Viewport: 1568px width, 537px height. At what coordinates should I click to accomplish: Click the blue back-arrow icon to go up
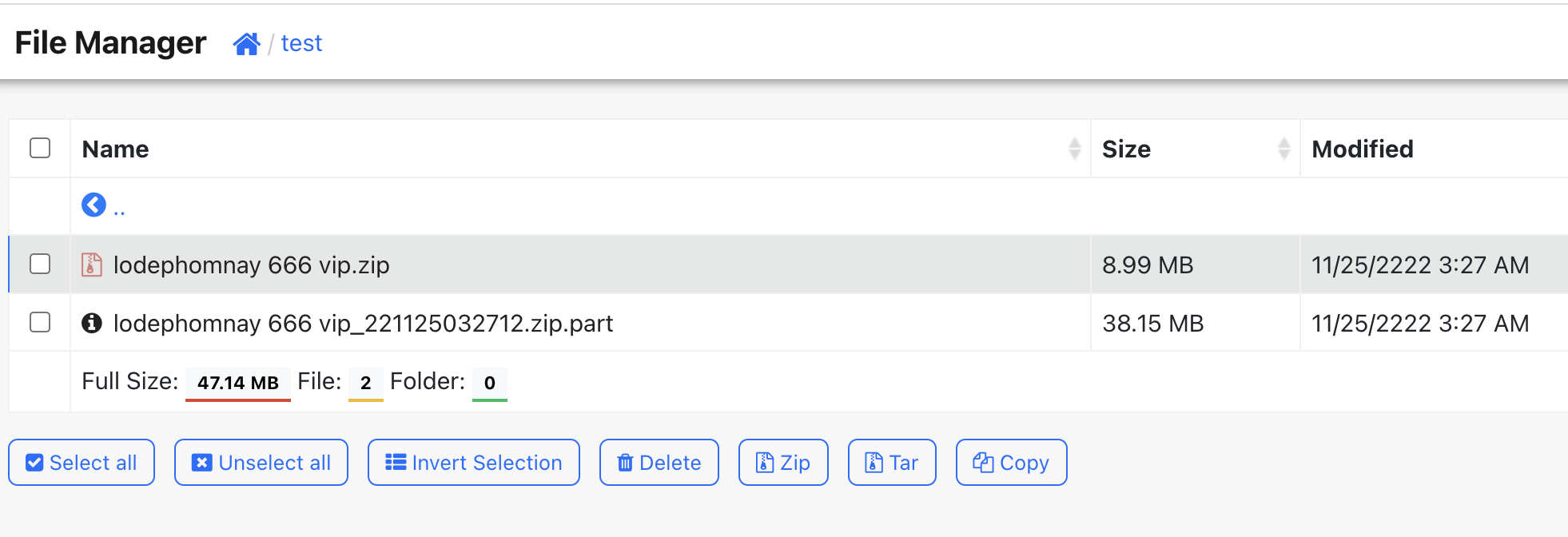point(94,205)
